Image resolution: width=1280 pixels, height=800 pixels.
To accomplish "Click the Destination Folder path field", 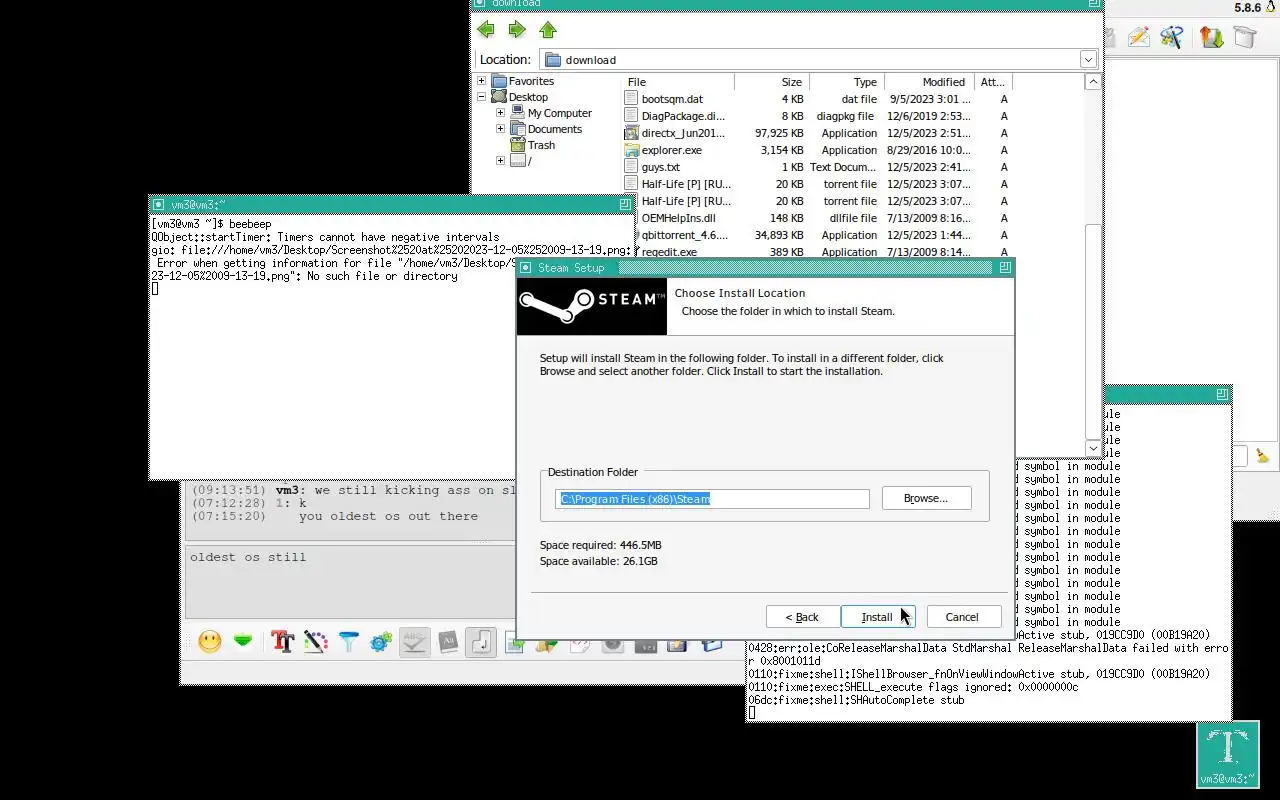I will pyautogui.click(x=712, y=498).
